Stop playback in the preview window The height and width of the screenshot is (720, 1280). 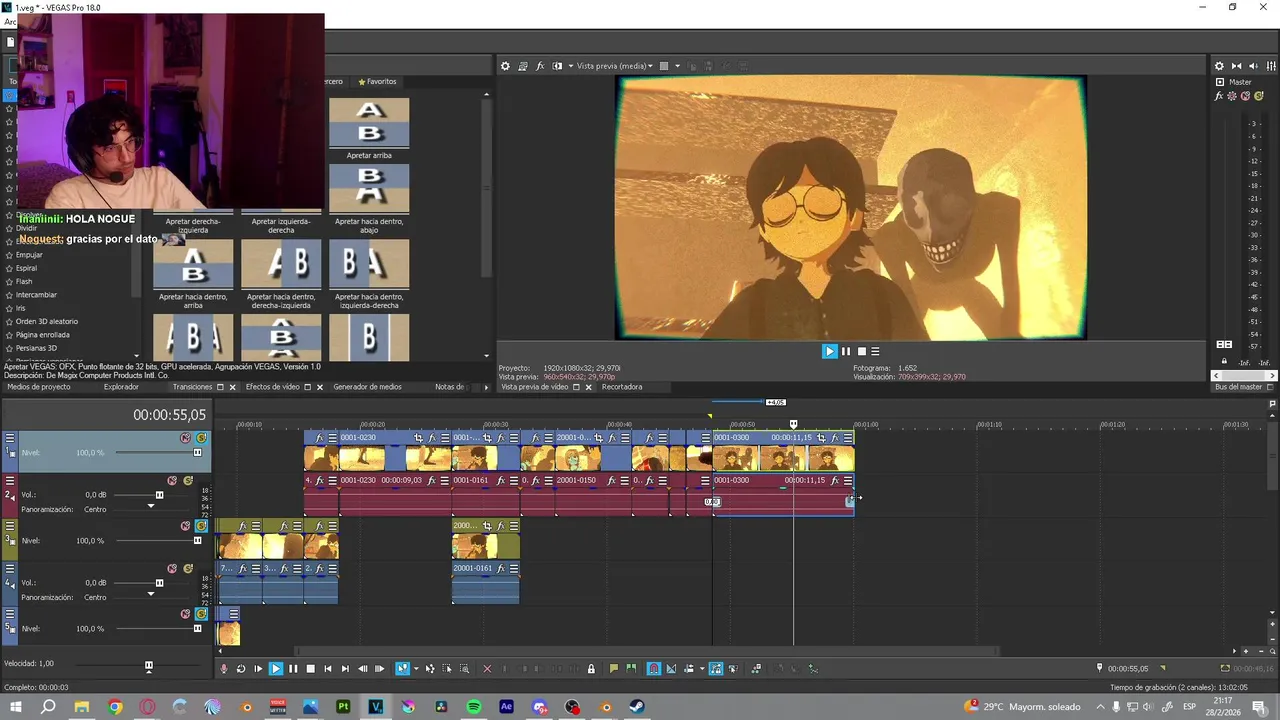pos(861,351)
